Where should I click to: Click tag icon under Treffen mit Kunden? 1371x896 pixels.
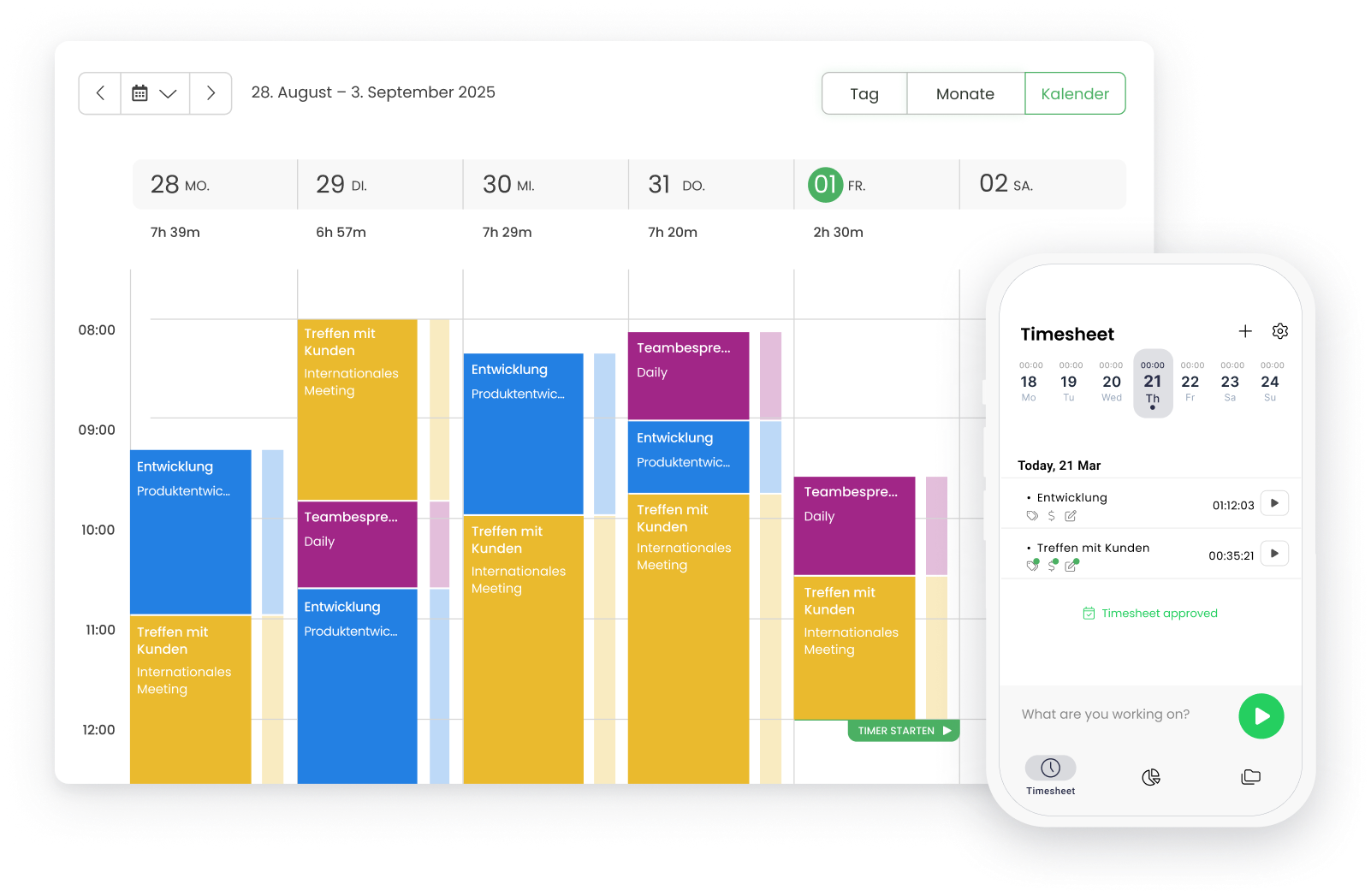point(1032,566)
